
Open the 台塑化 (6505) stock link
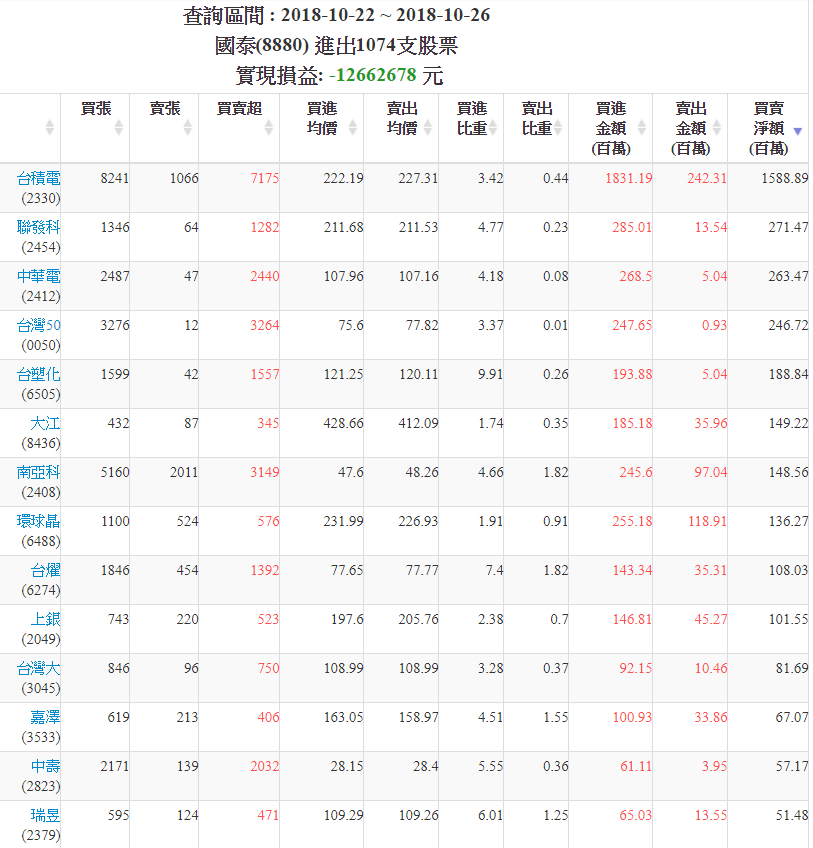tap(39, 374)
